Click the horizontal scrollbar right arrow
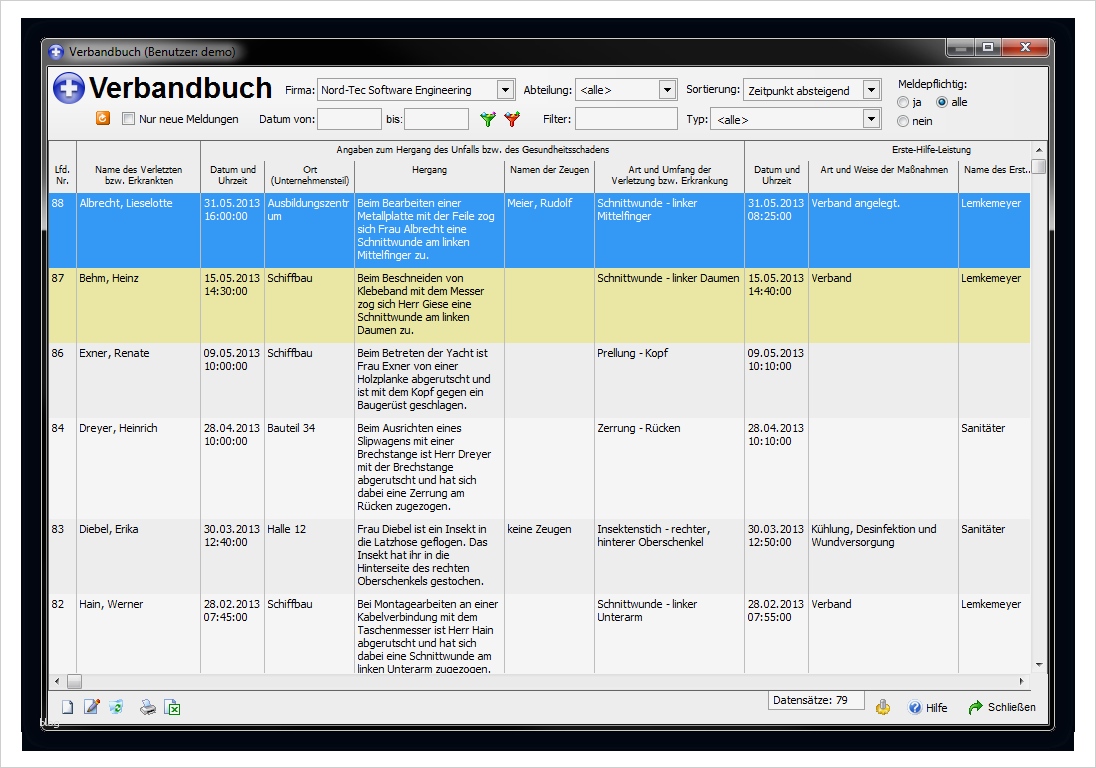 pos(1021,681)
